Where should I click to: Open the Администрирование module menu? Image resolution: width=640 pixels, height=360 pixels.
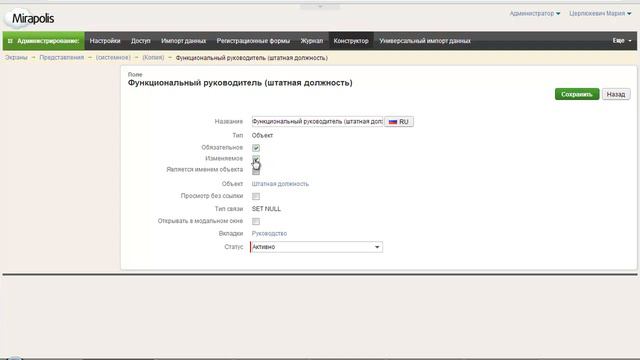44,41
